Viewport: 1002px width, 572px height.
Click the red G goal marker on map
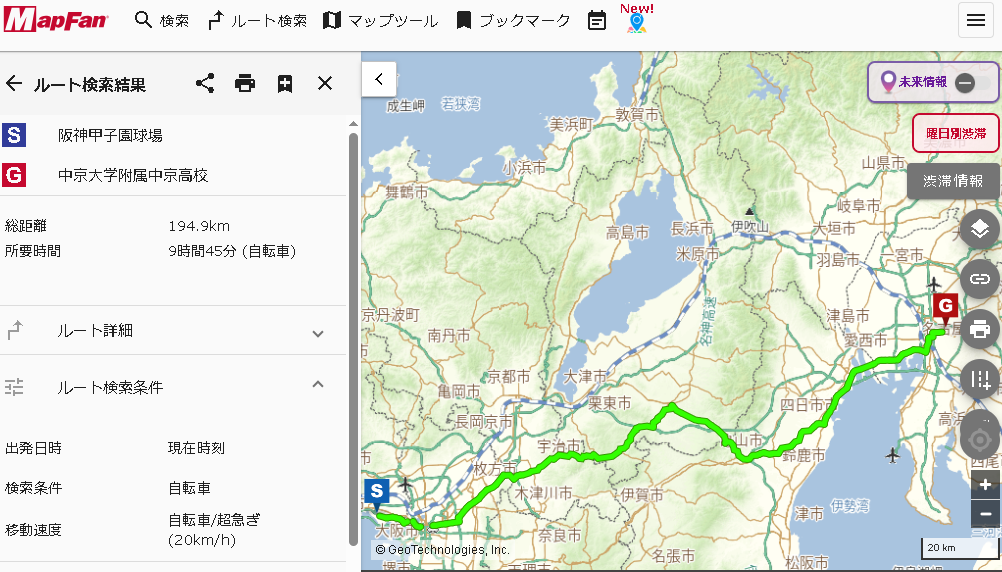tap(944, 307)
